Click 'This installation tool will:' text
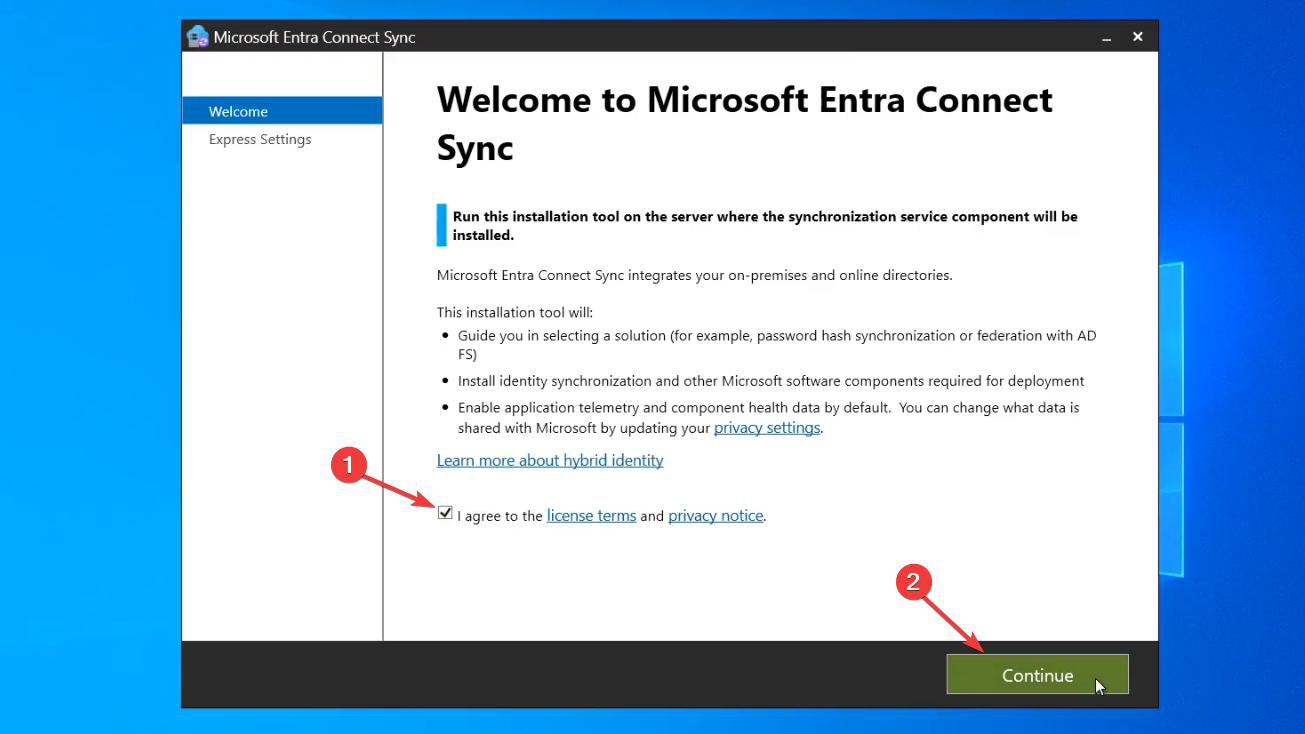 [x=514, y=313]
